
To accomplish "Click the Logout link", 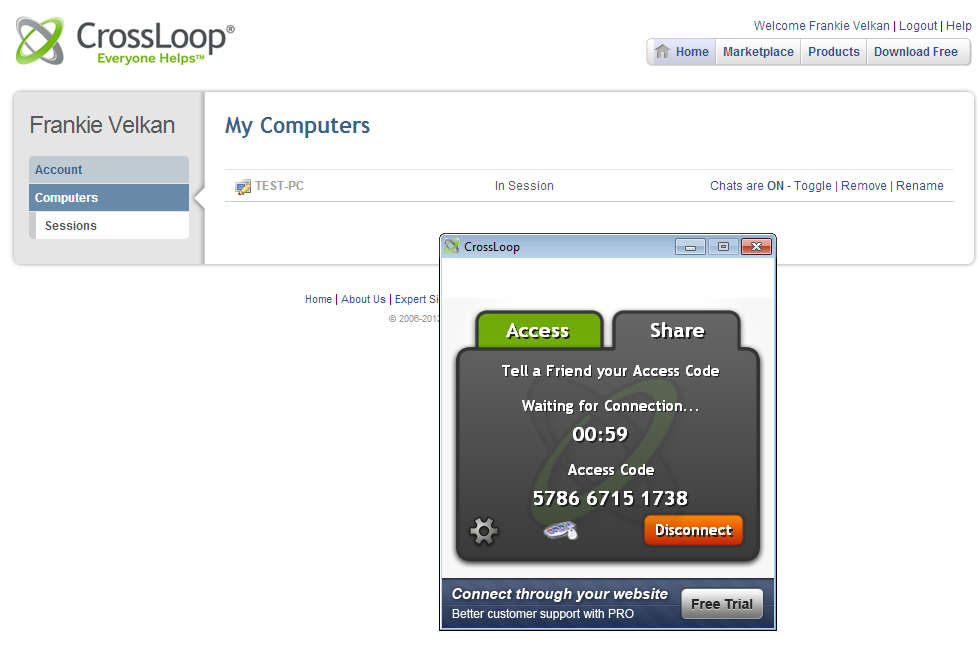I will tap(918, 26).
